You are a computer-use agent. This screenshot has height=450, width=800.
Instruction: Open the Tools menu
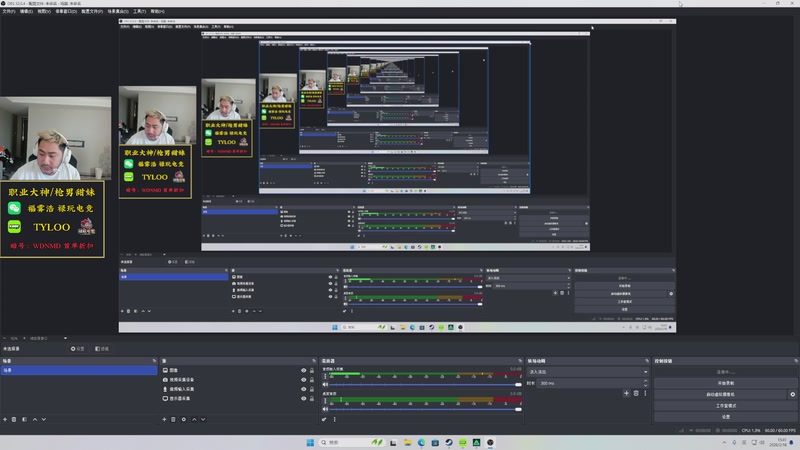click(139, 11)
